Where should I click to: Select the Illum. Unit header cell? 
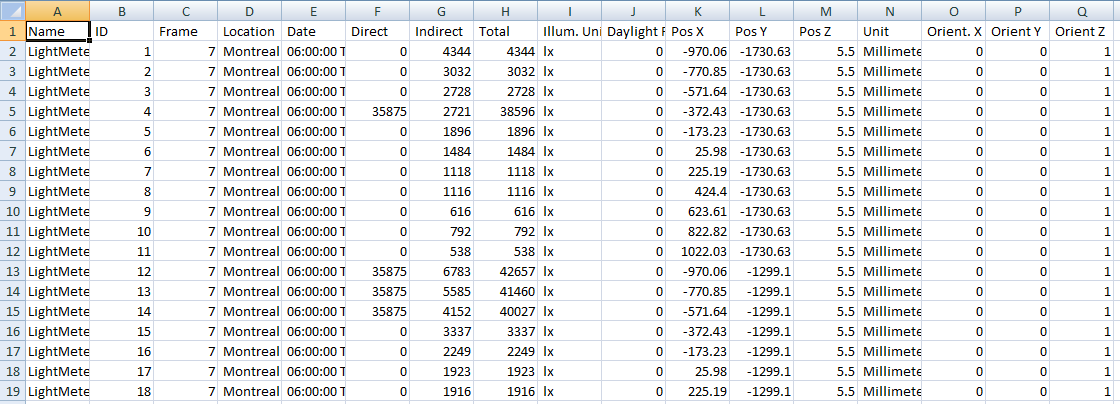(x=569, y=31)
